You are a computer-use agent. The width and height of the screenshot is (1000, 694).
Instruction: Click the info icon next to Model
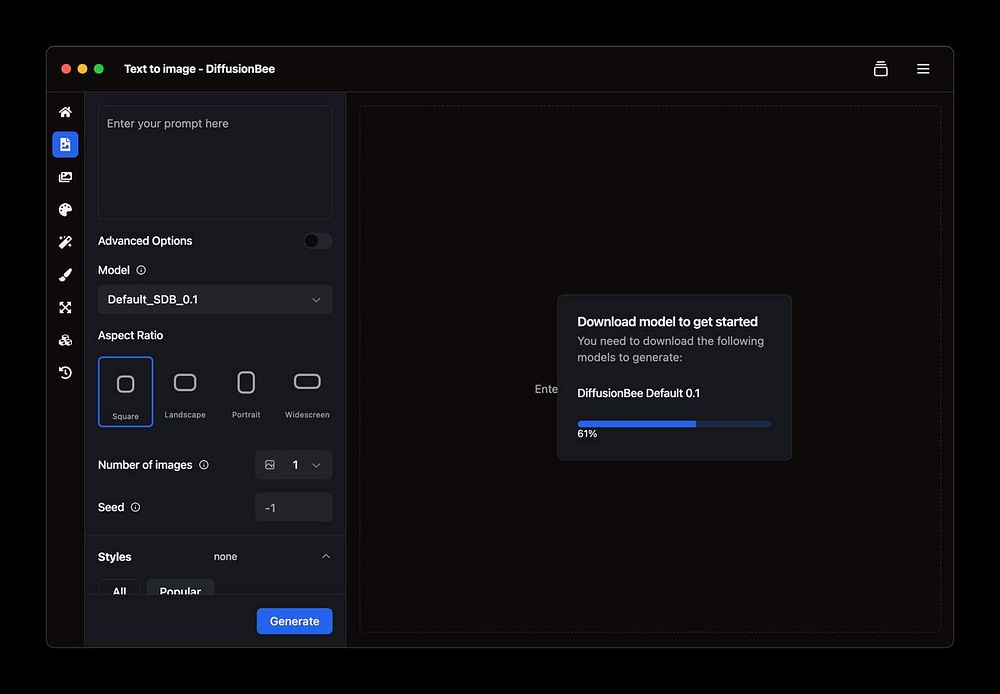coord(141,270)
